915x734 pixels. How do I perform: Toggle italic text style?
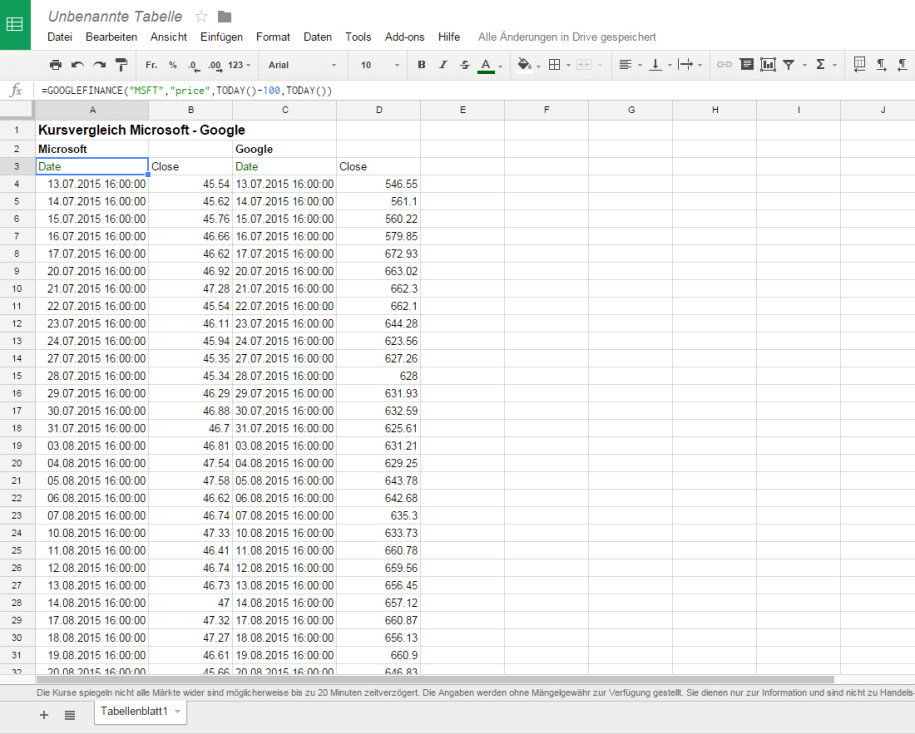click(x=443, y=65)
